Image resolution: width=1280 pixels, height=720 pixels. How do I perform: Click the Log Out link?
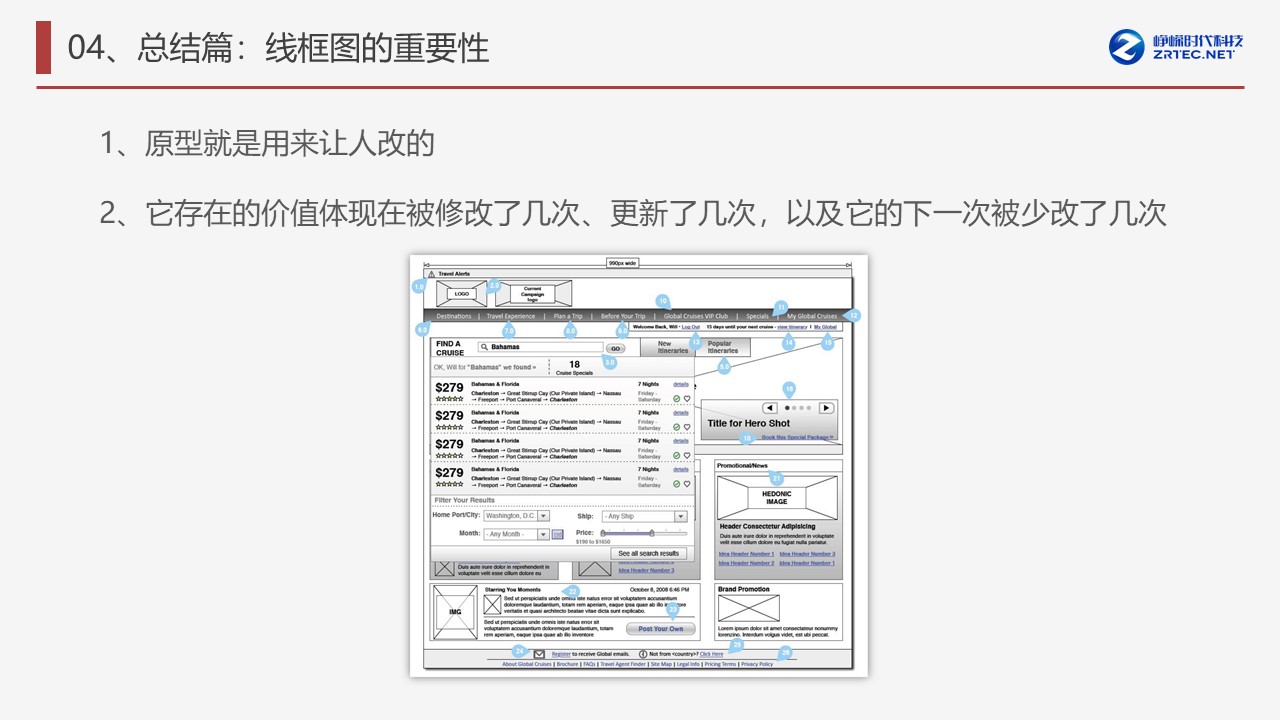[691, 327]
